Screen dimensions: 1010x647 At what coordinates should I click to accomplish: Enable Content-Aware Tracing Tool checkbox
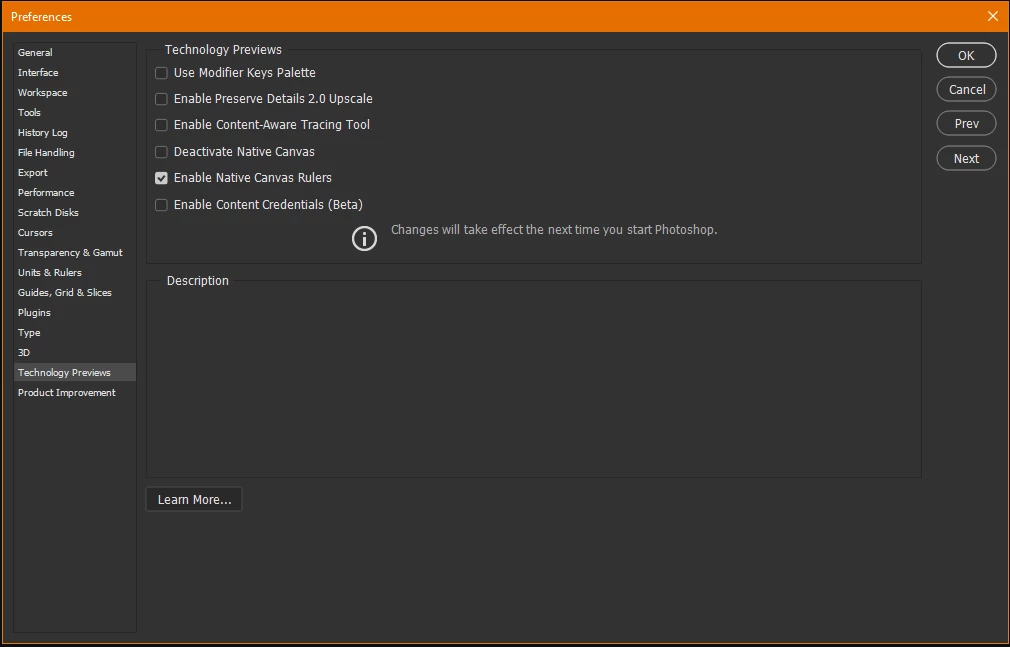pos(161,125)
